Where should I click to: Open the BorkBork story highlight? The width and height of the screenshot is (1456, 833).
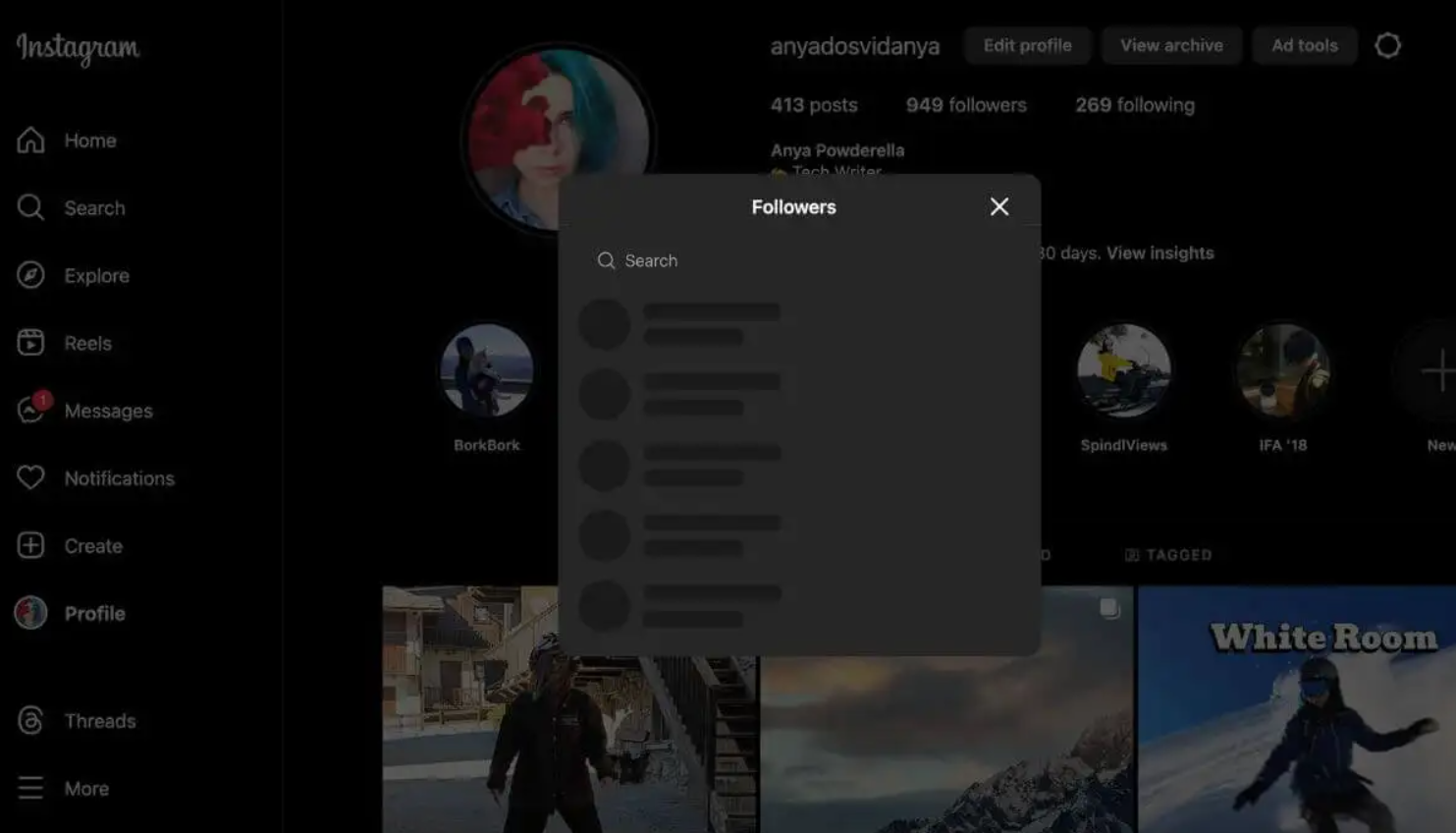(487, 371)
